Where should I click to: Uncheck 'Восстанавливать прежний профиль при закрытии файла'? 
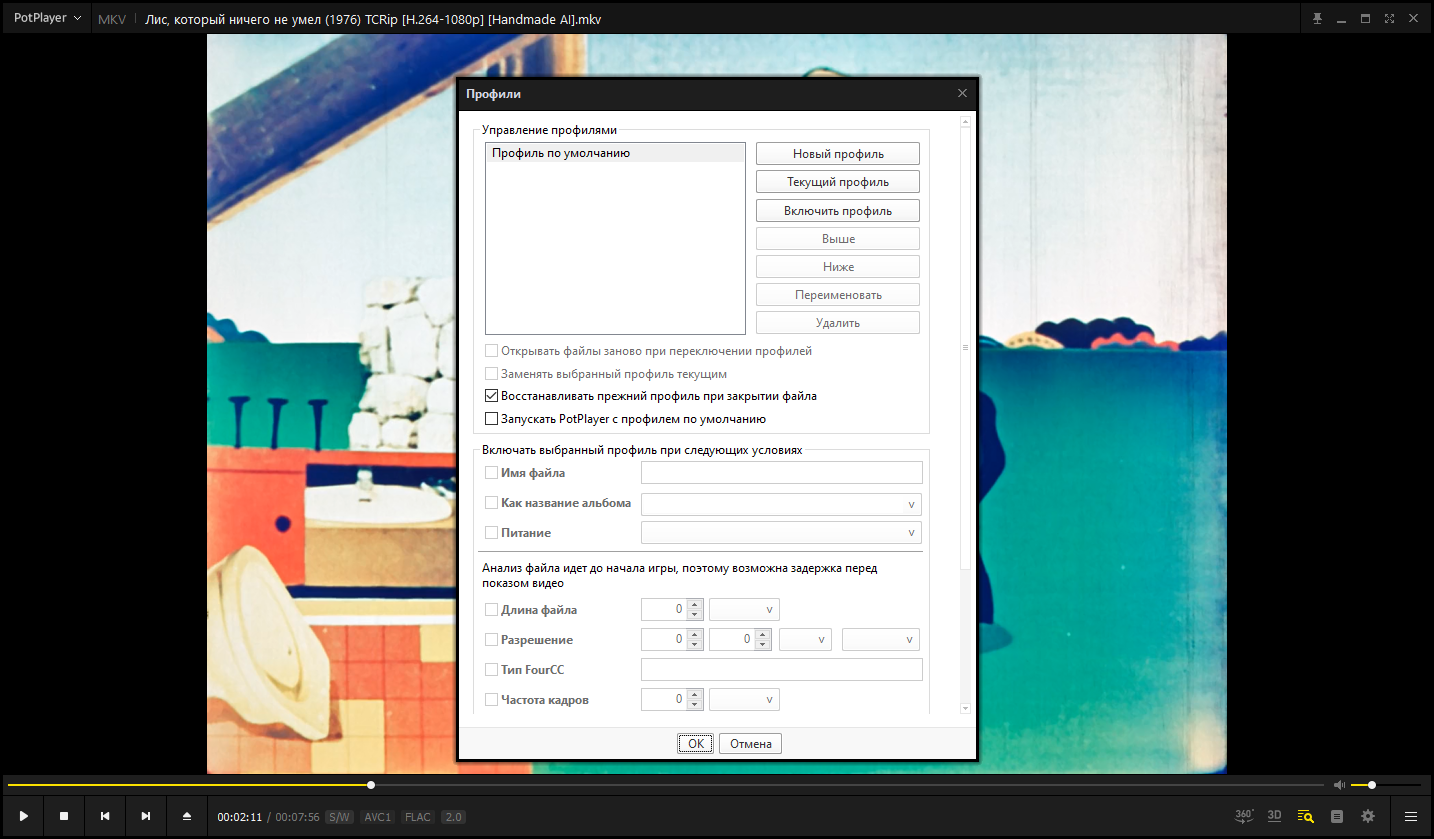(492, 396)
